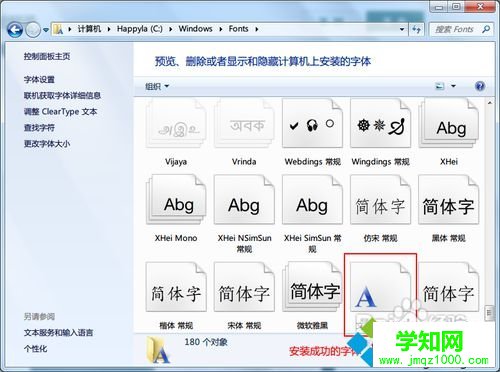Open 查找字符 sidebar link
The width and height of the screenshot is (500, 372).
click(39, 128)
